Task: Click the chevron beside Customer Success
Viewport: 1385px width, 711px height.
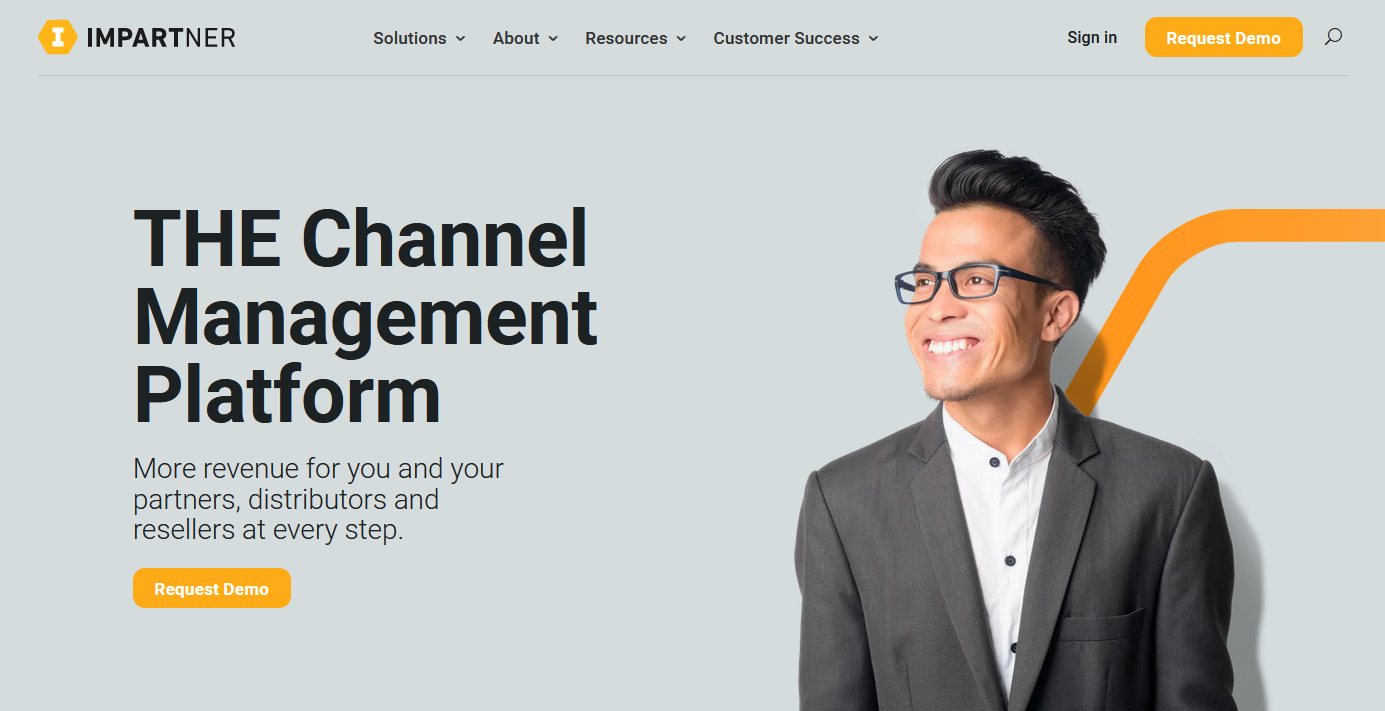Action: coord(875,38)
